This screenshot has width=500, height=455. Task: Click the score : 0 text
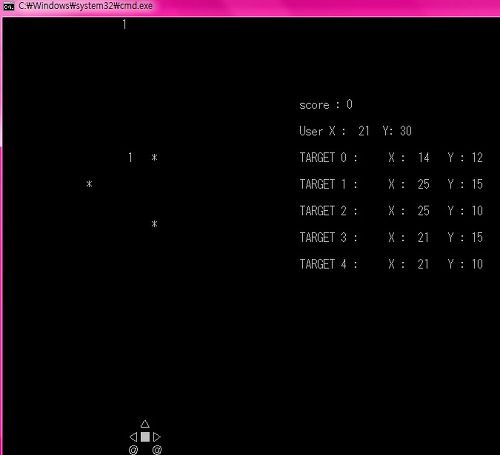tap(326, 105)
